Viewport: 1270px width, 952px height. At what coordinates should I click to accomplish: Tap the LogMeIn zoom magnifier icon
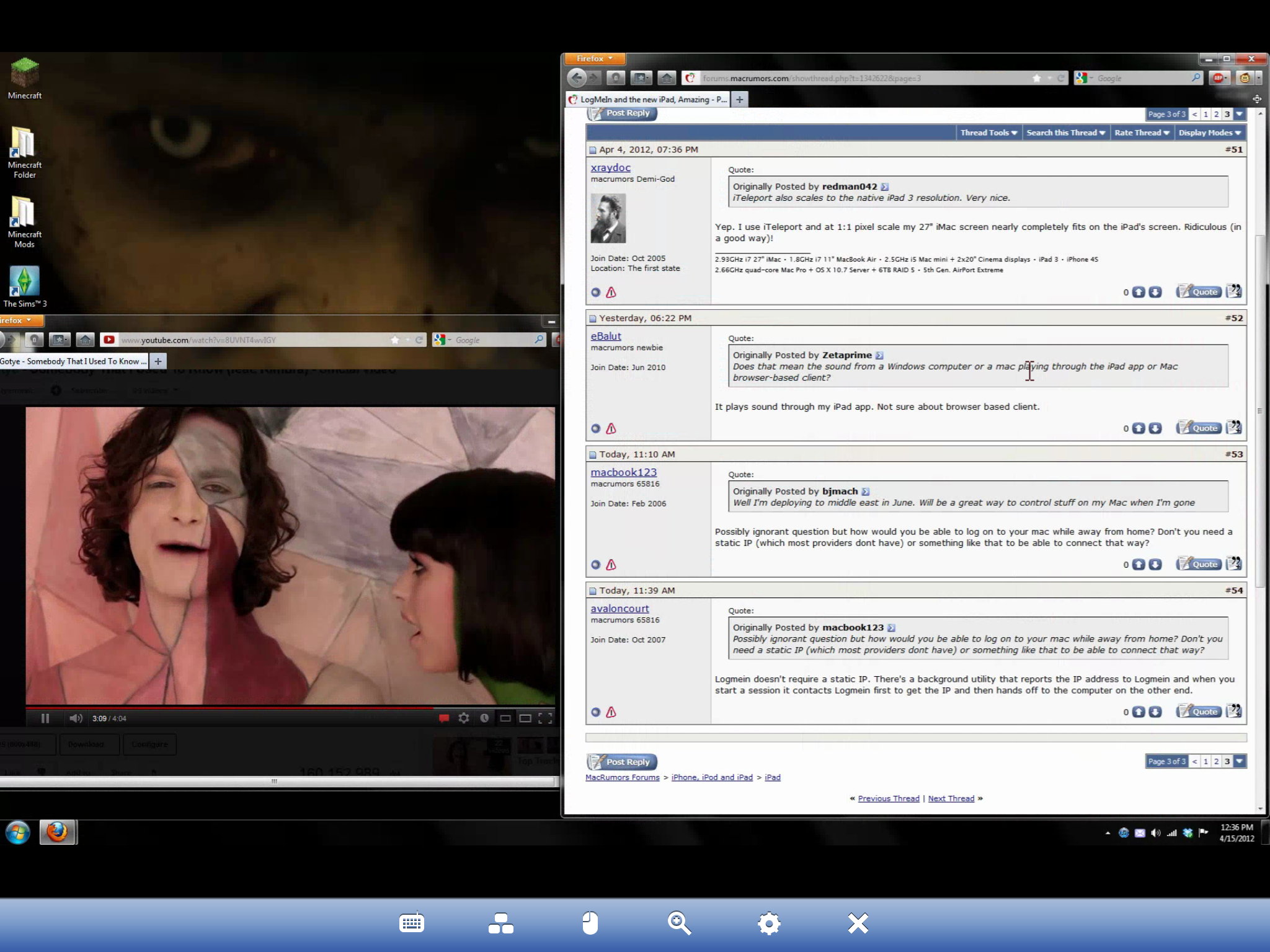[x=679, y=923]
